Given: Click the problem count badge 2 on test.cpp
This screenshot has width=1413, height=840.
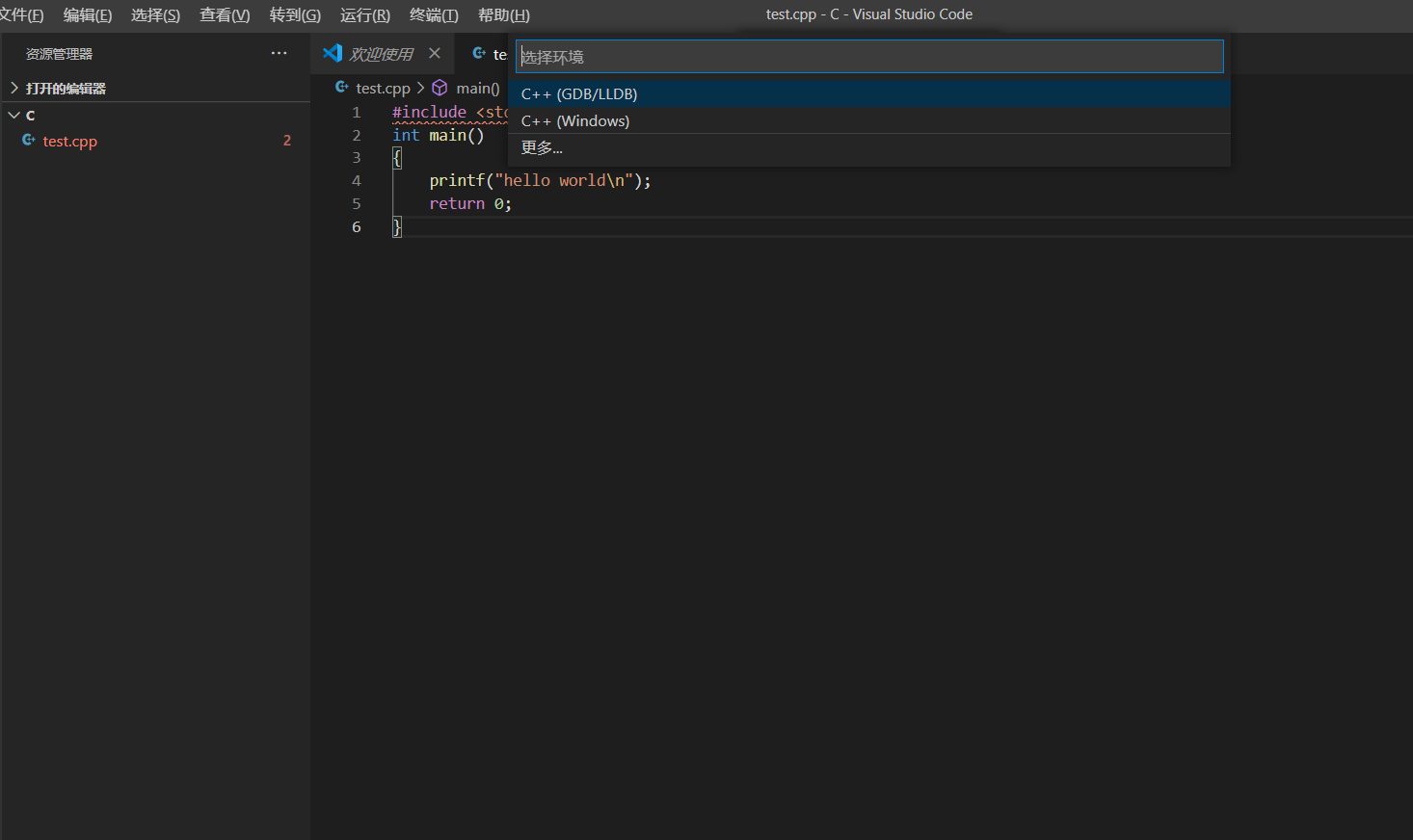Looking at the screenshot, I should pos(287,141).
